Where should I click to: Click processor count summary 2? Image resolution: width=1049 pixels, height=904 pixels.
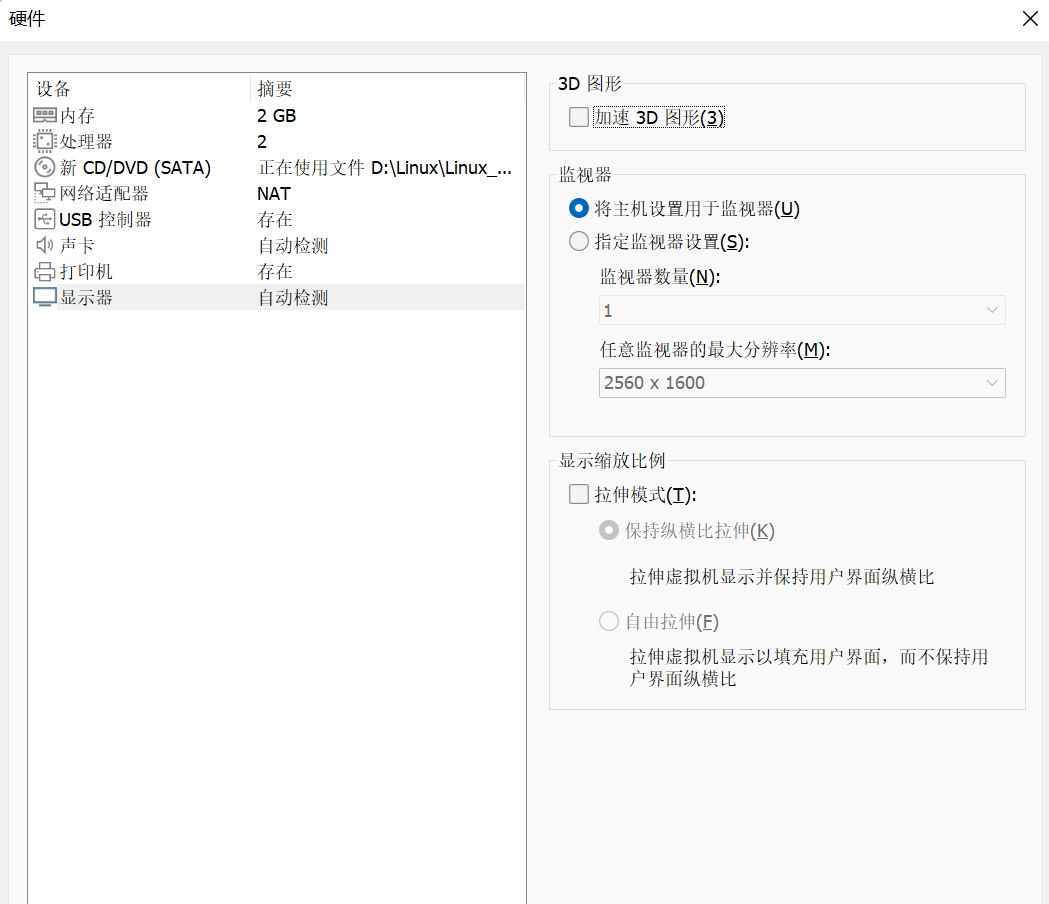pyautogui.click(x=262, y=142)
